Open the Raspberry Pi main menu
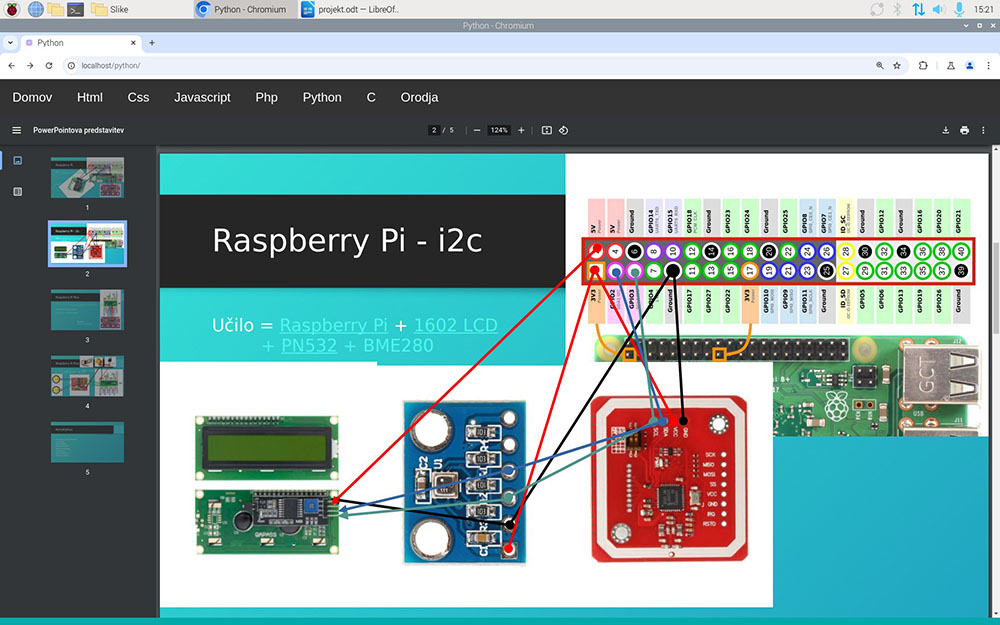This screenshot has height=625, width=1000. (x=12, y=9)
